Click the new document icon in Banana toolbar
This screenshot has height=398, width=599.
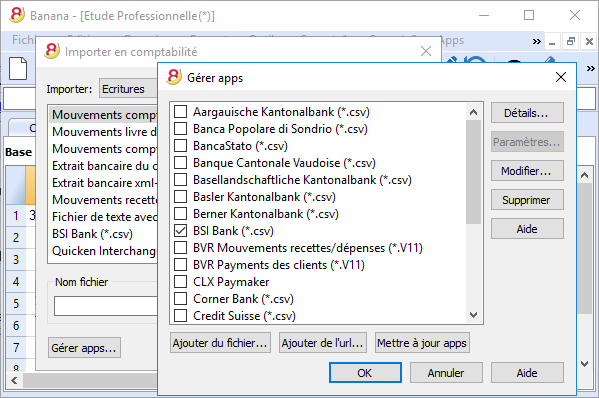click(x=18, y=69)
